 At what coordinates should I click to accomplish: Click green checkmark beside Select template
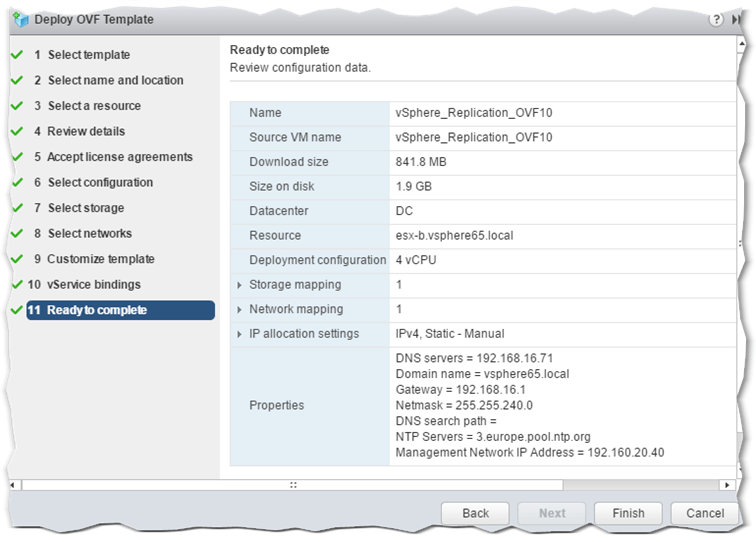click(x=17, y=54)
